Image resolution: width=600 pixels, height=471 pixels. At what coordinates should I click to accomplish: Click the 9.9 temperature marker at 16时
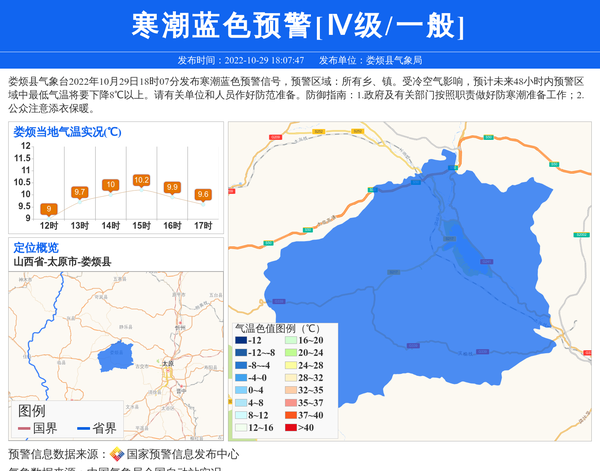pos(172,187)
